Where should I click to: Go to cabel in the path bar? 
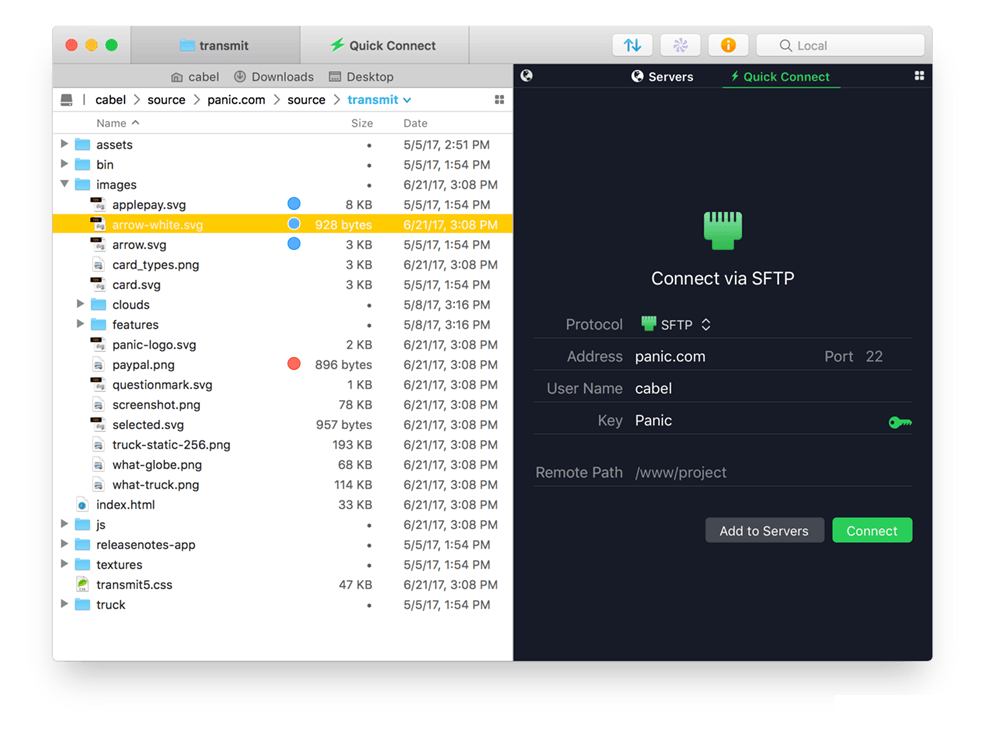(111, 100)
